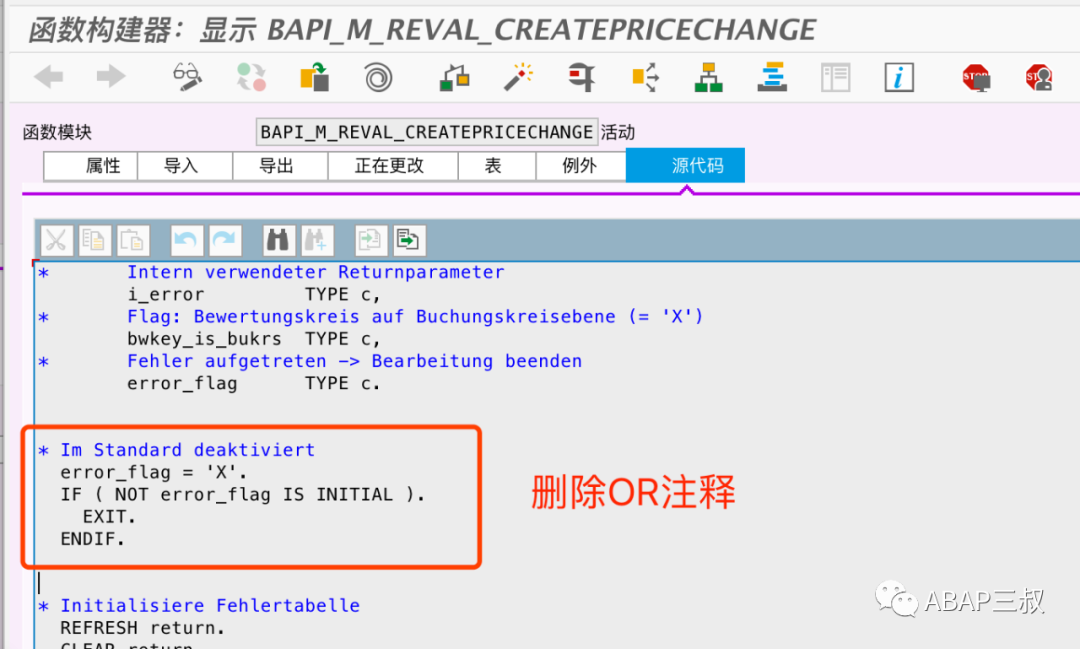1080x649 pixels.
Task: Click the check syntax scales icon
Action: 454,77
